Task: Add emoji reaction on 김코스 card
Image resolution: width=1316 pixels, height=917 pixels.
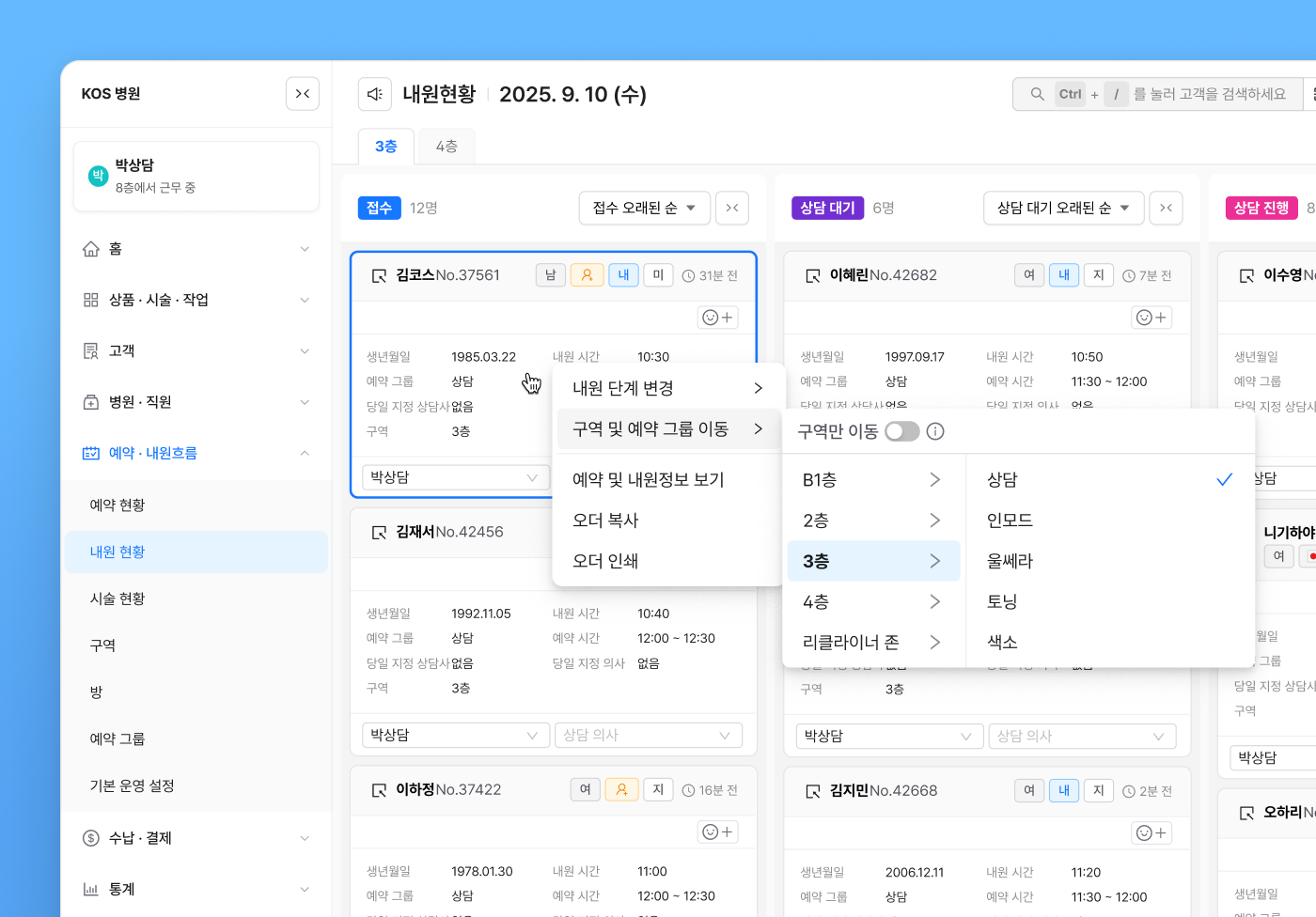Action: pyautogui.click(x=717, y=318)
